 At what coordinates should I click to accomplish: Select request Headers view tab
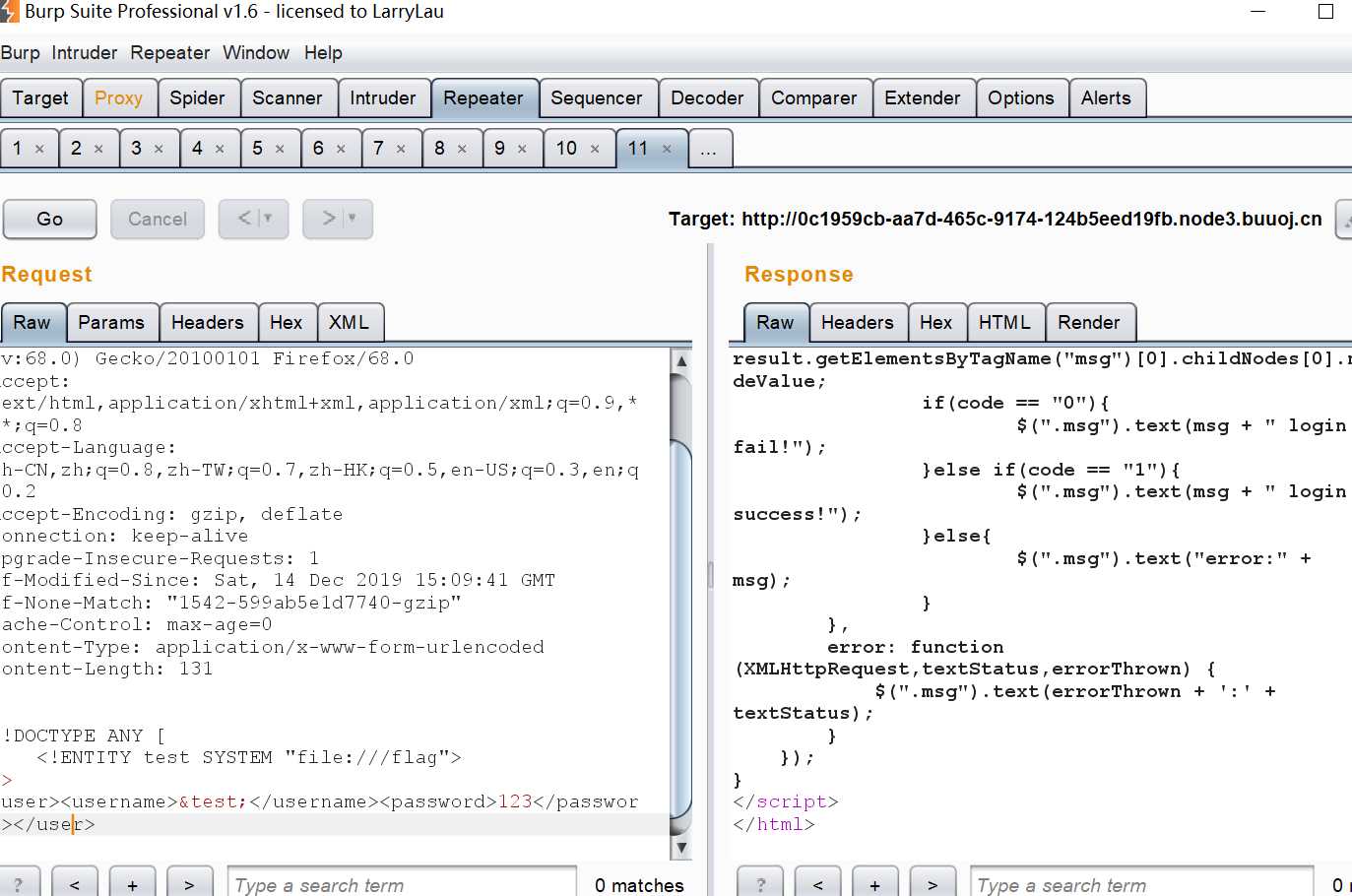click(x=208, y=323)
